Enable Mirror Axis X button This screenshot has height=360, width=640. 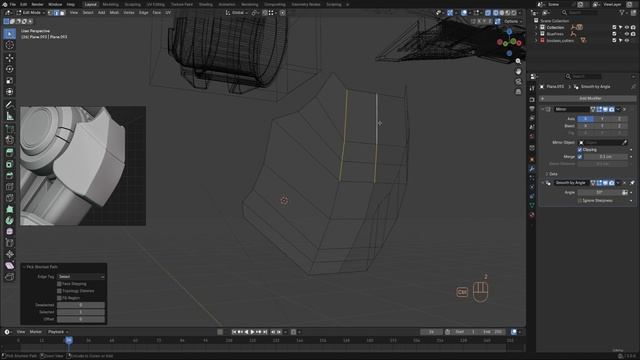pos(585,119)
